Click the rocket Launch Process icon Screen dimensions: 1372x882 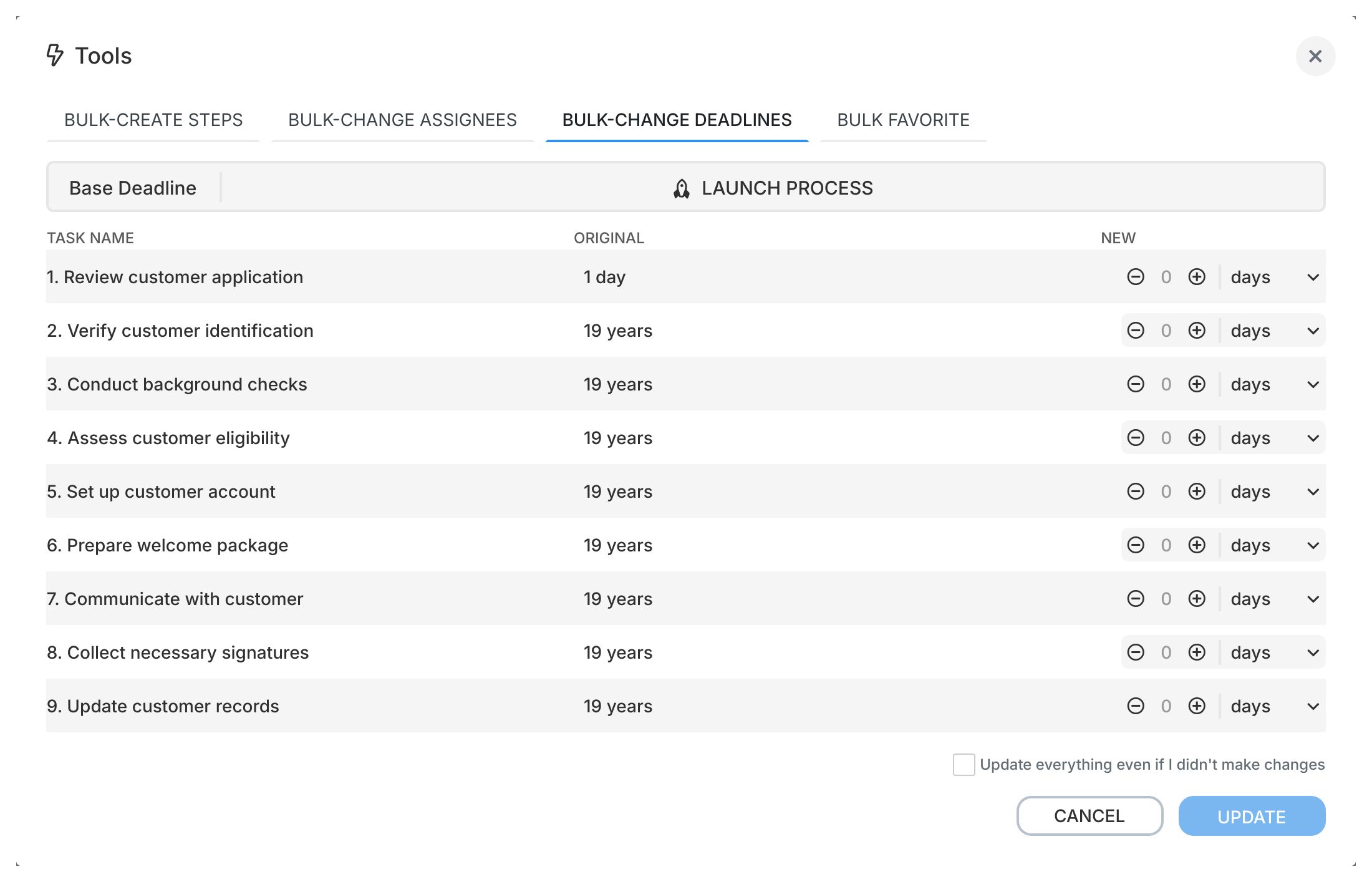pos(682,188)
